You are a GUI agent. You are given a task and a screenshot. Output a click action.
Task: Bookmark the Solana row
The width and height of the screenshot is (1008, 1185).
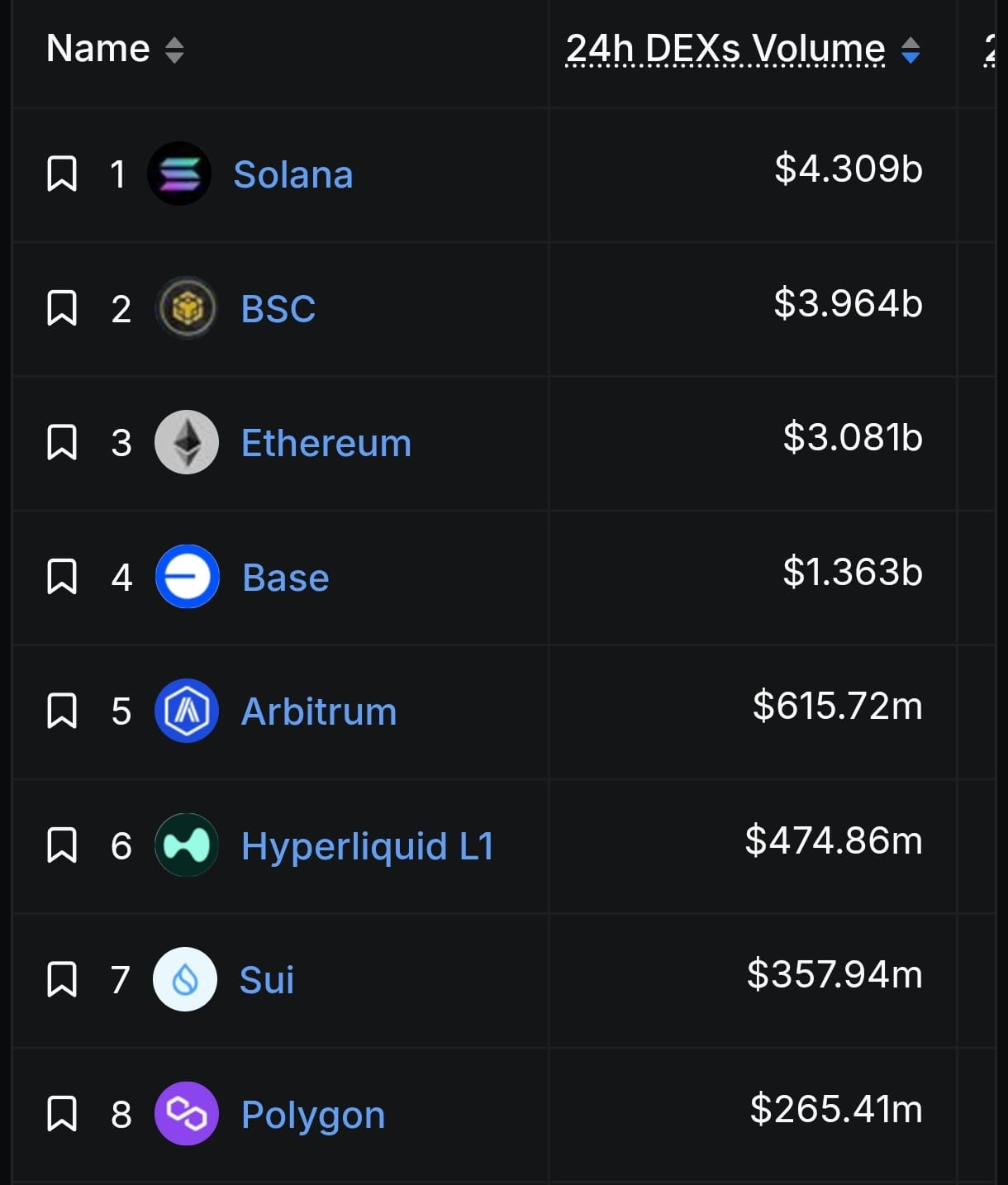tap(62, 174)
